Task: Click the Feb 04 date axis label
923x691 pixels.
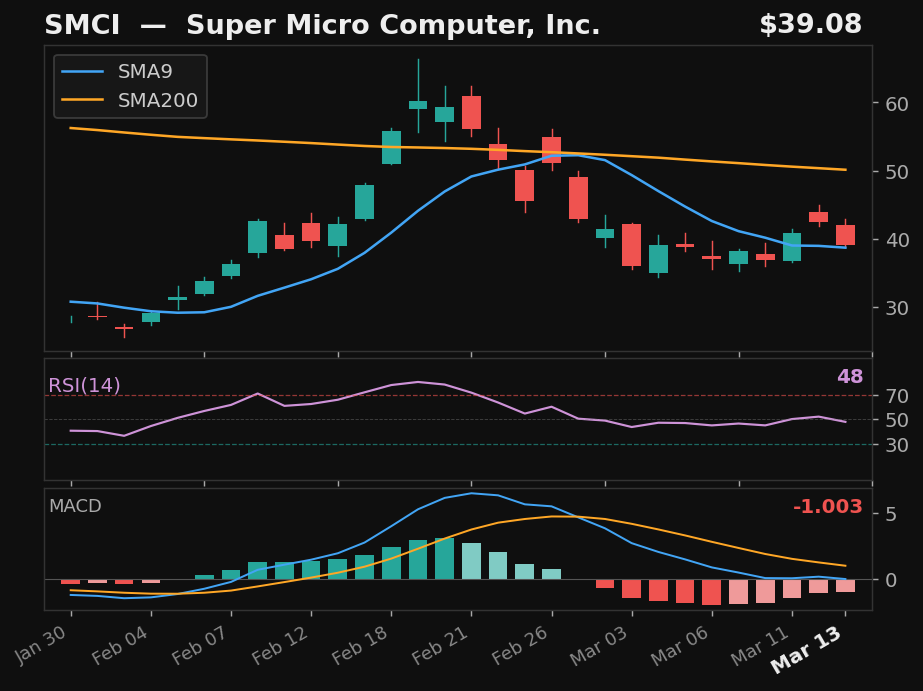Action: (x=122, y=646)
